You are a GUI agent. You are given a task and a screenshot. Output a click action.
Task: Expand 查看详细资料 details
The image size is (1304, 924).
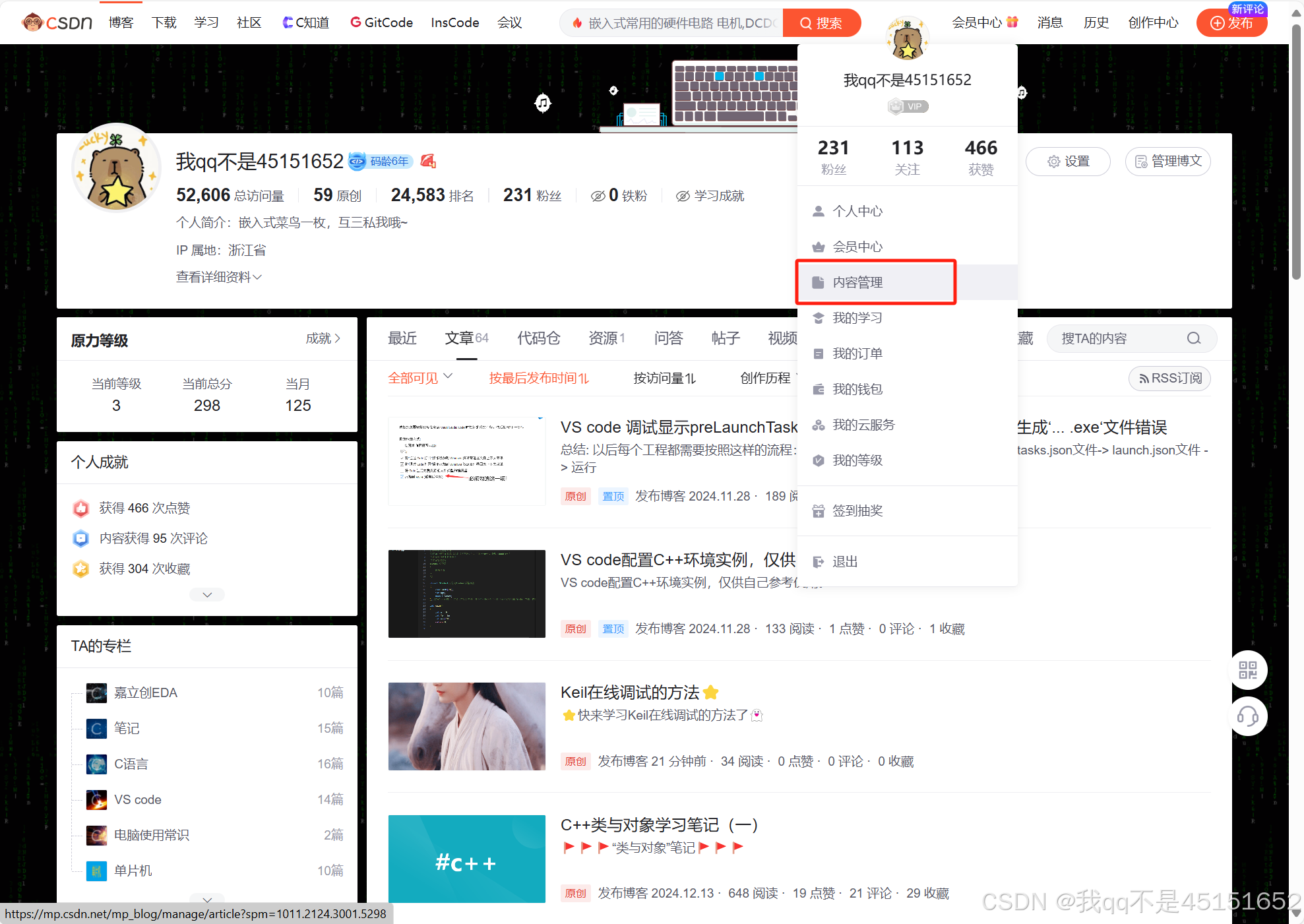pos(219,277)
